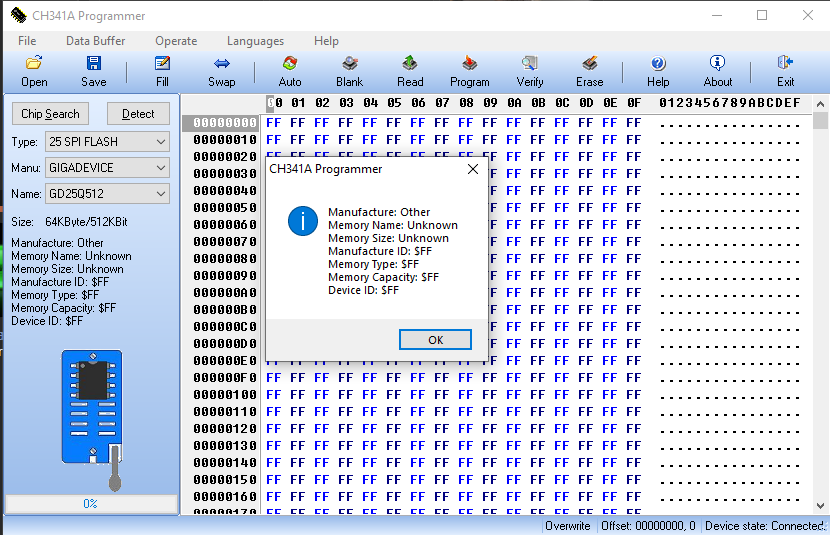Select address row 00000140
830x535 pixels.
[x=224, y=463]
